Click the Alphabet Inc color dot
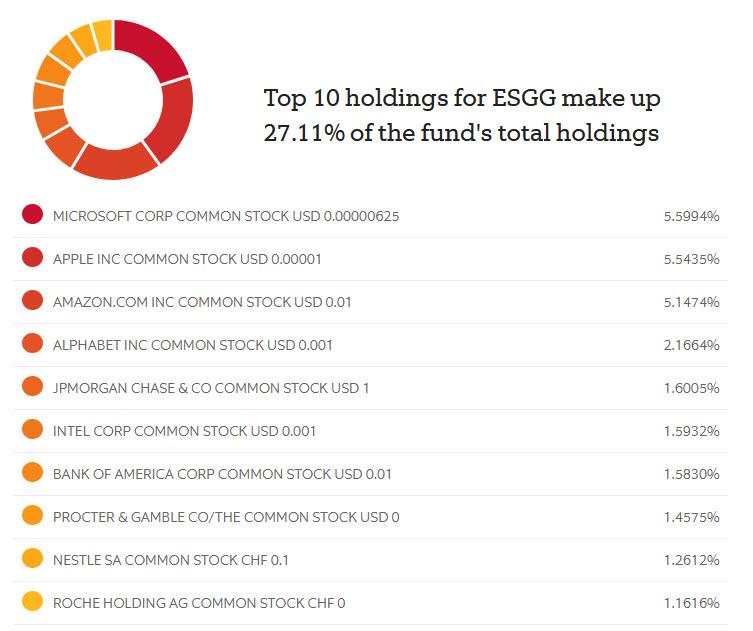Viewport: 753px width, 631px height. point(32,344)
